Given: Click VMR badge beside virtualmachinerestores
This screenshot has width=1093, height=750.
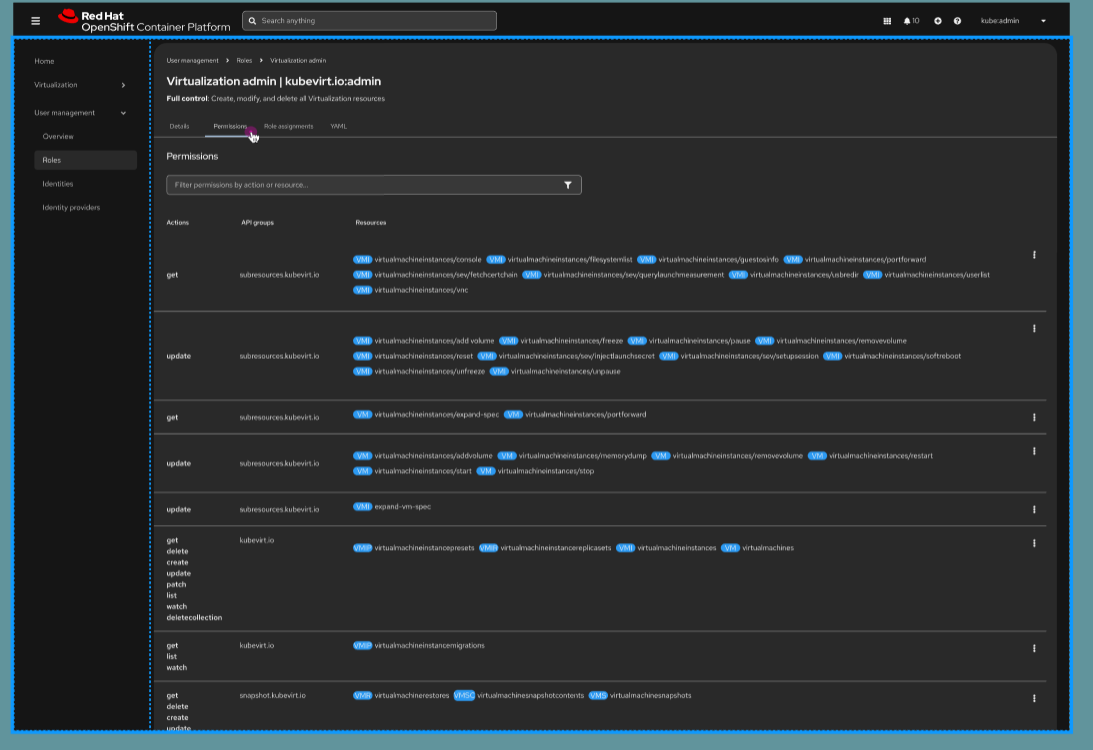Looking at the screenshot, I should [x=362, y=696].
